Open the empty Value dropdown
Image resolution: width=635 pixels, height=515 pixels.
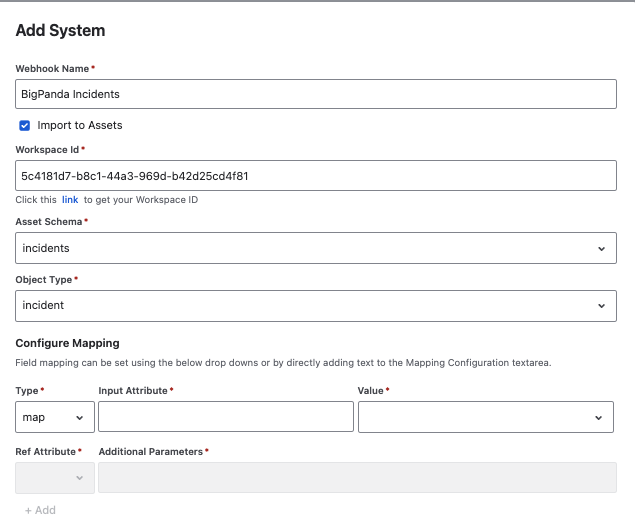point(486,417)
